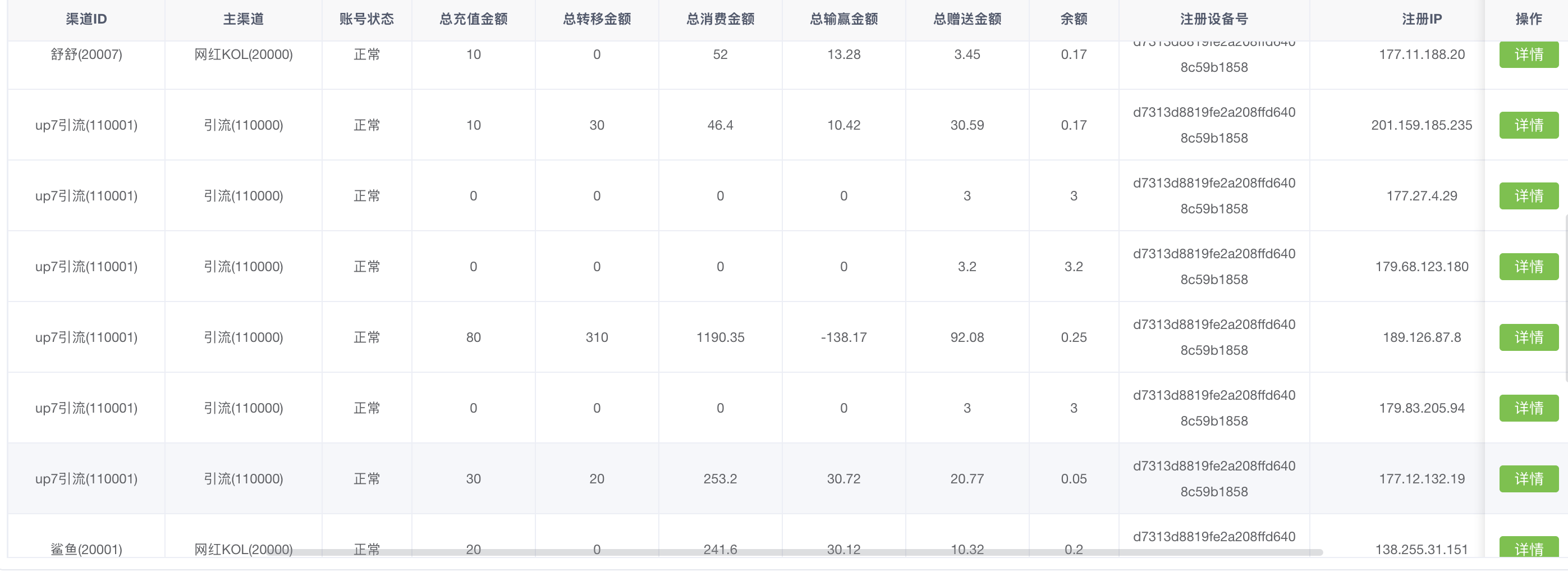The width and height of the screenshot is (1568, 576).
Task: Click up7引流(110001) in 177.12.132.19 row
Action: (86, 478)
